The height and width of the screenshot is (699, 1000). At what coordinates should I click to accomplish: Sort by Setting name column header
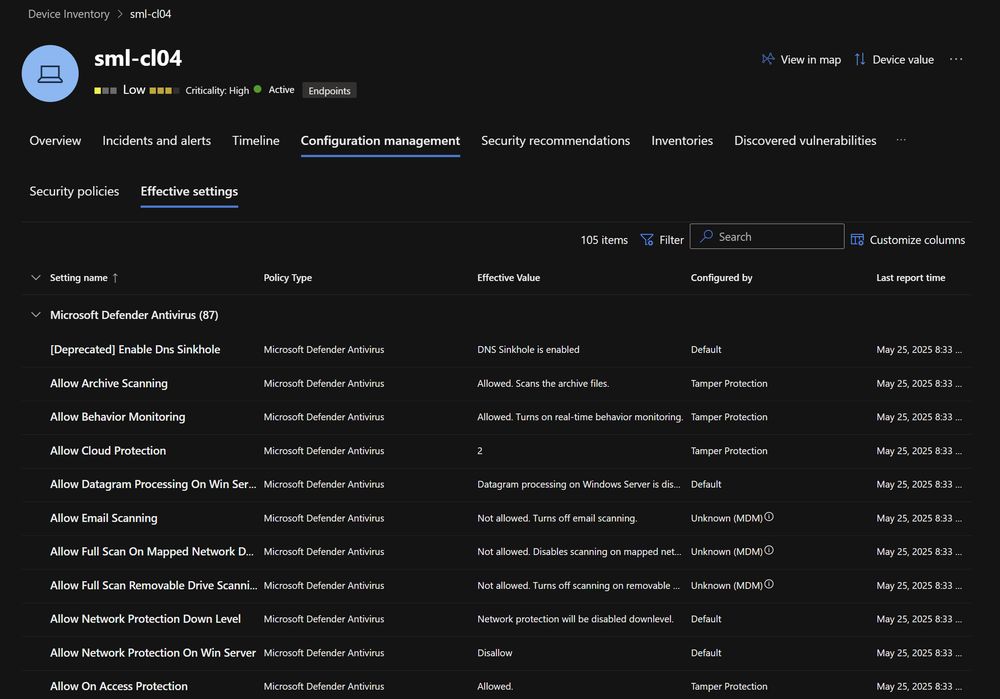[x=78, y=277]
